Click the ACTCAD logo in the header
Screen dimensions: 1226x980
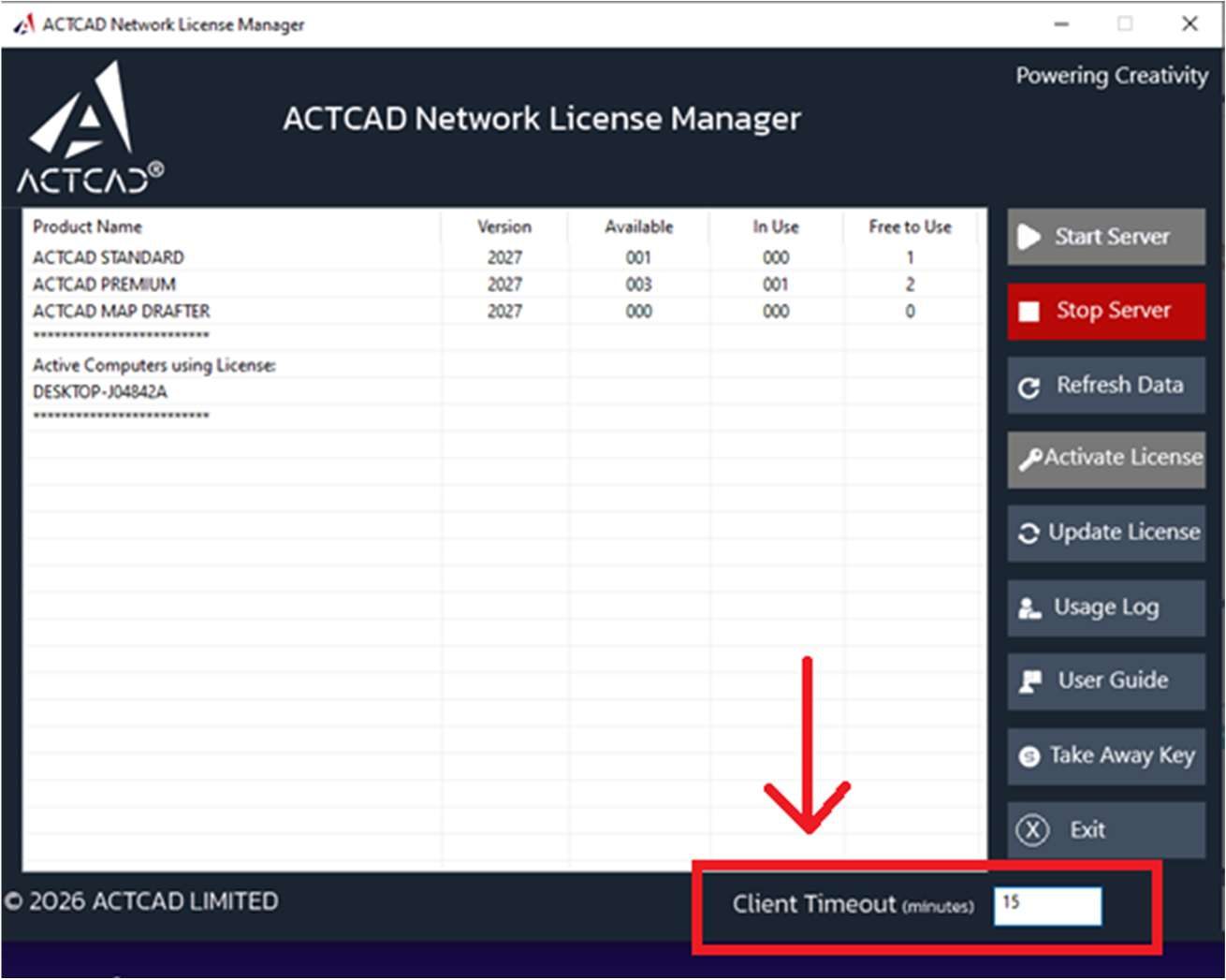[x=89, y=128]
